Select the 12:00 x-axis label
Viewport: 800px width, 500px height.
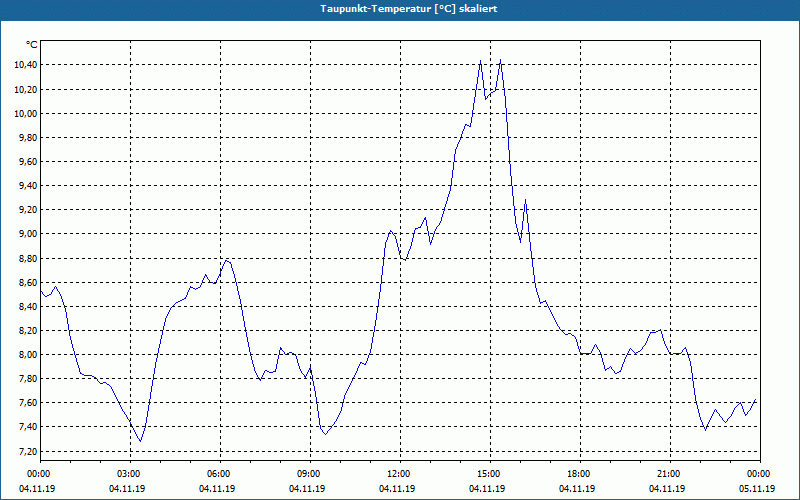pos(400,474)
